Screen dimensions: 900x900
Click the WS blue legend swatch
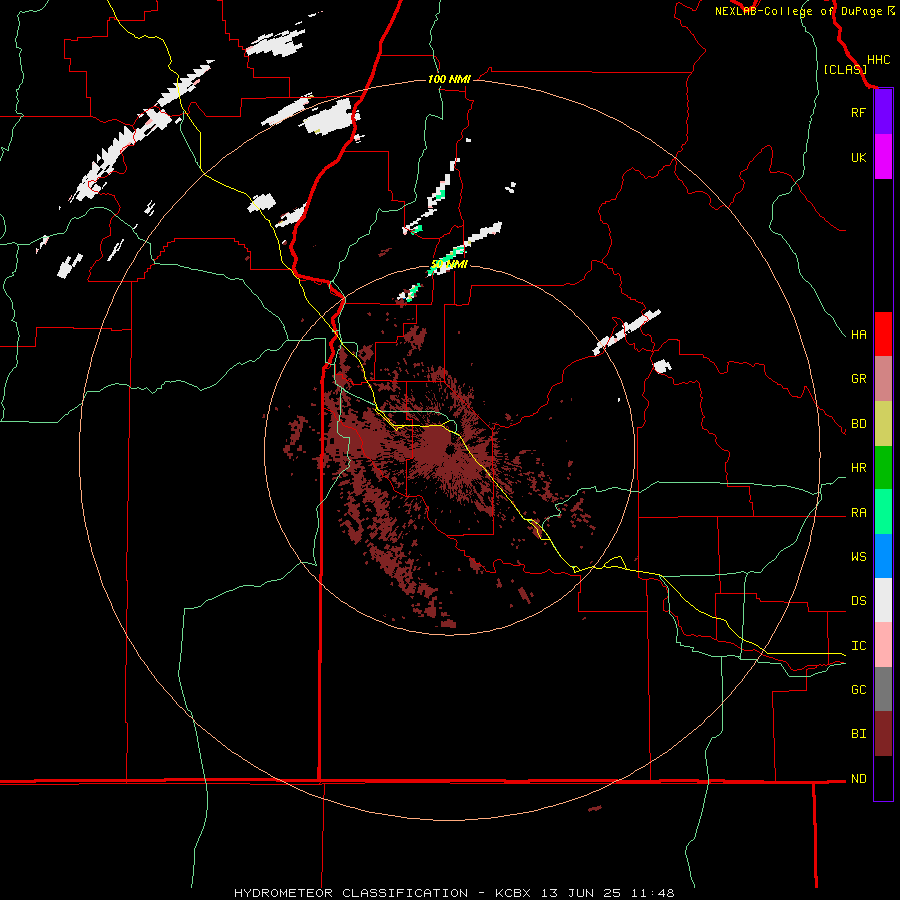tap(883, 556)
